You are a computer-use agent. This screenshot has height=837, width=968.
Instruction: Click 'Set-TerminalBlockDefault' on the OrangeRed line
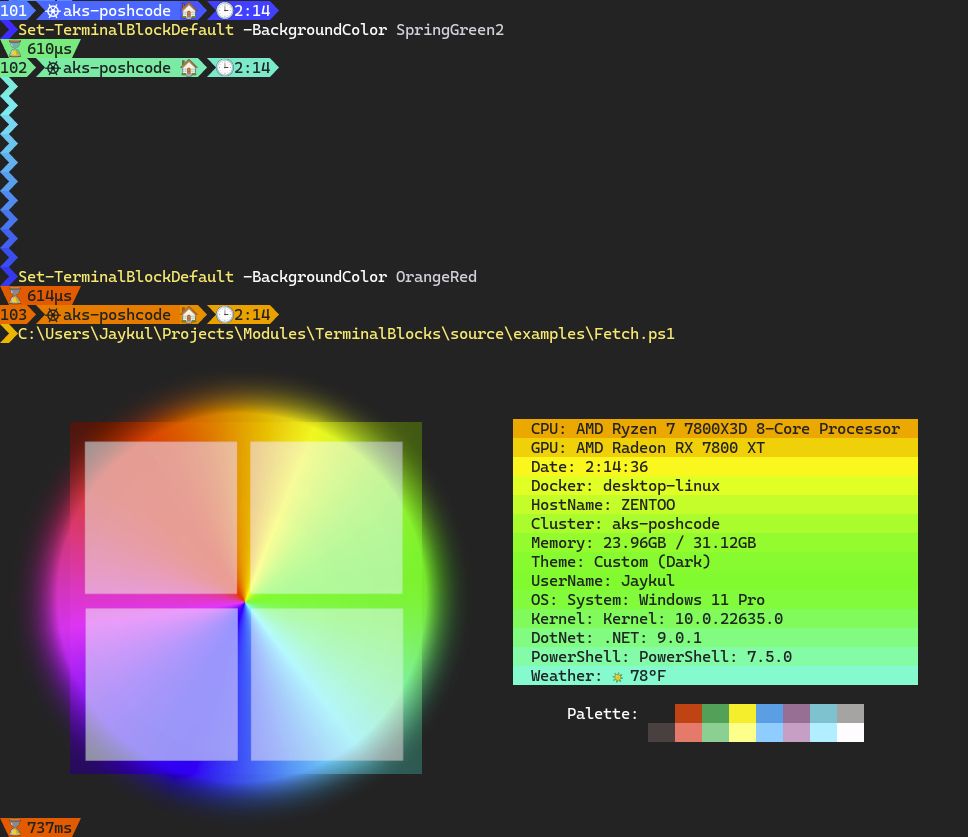(x=126, y=277)
